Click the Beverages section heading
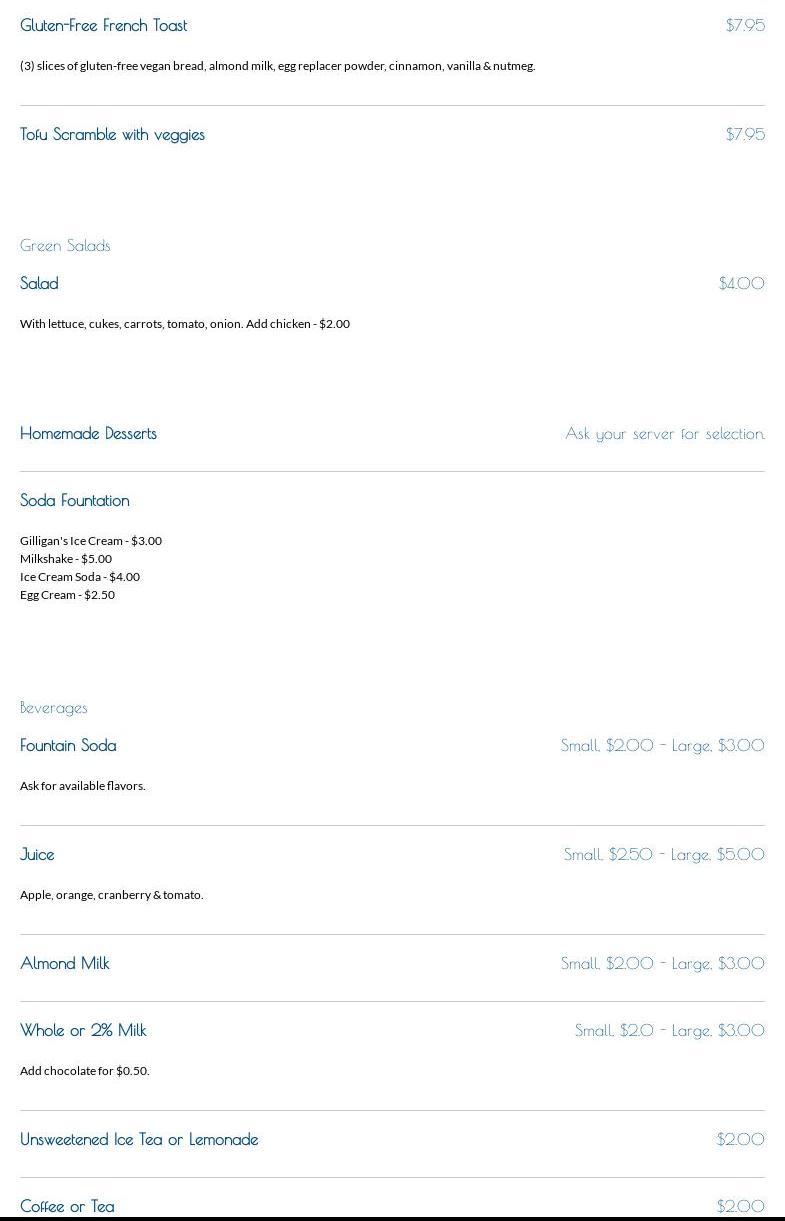The image size is (785, 1221). click(x=54, y=708)
